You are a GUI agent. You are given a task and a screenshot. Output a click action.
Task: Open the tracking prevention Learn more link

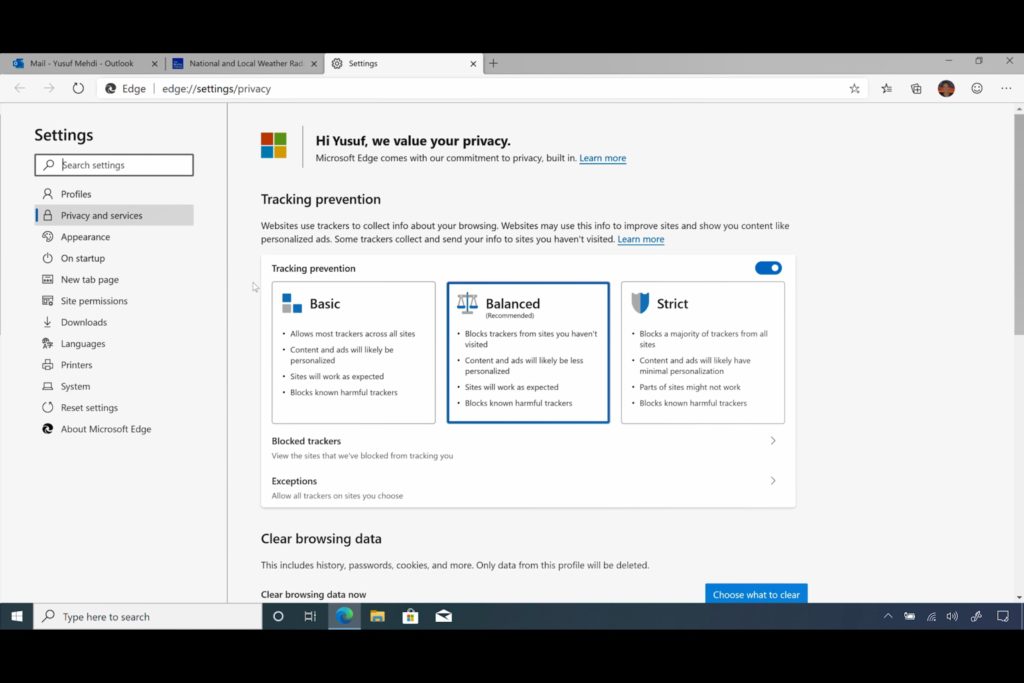click(x=641, y=239)
